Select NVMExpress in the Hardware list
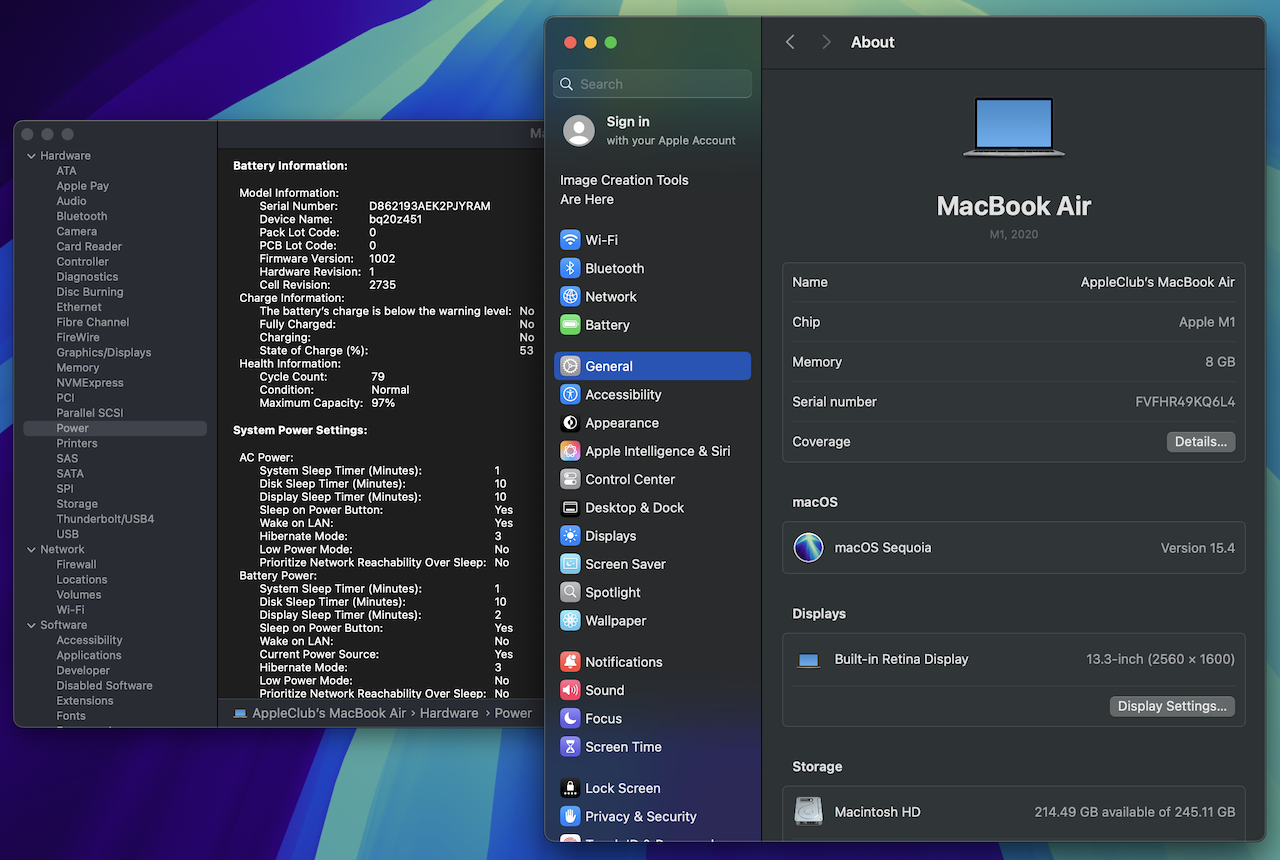 pos(90,383)
